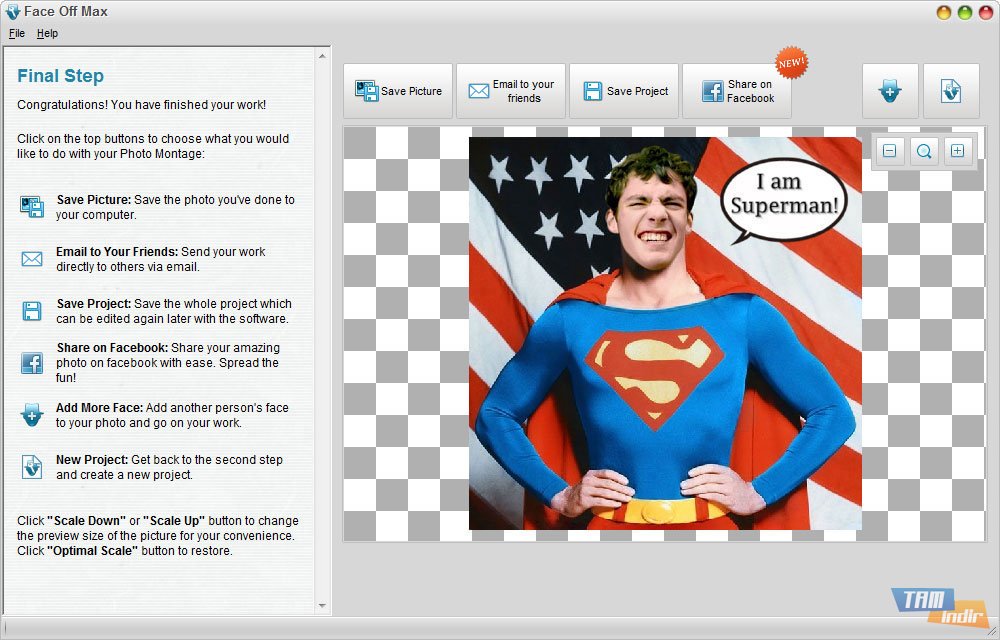Click the 'Email to Your Friends:' bold label text

coord(117,252)
